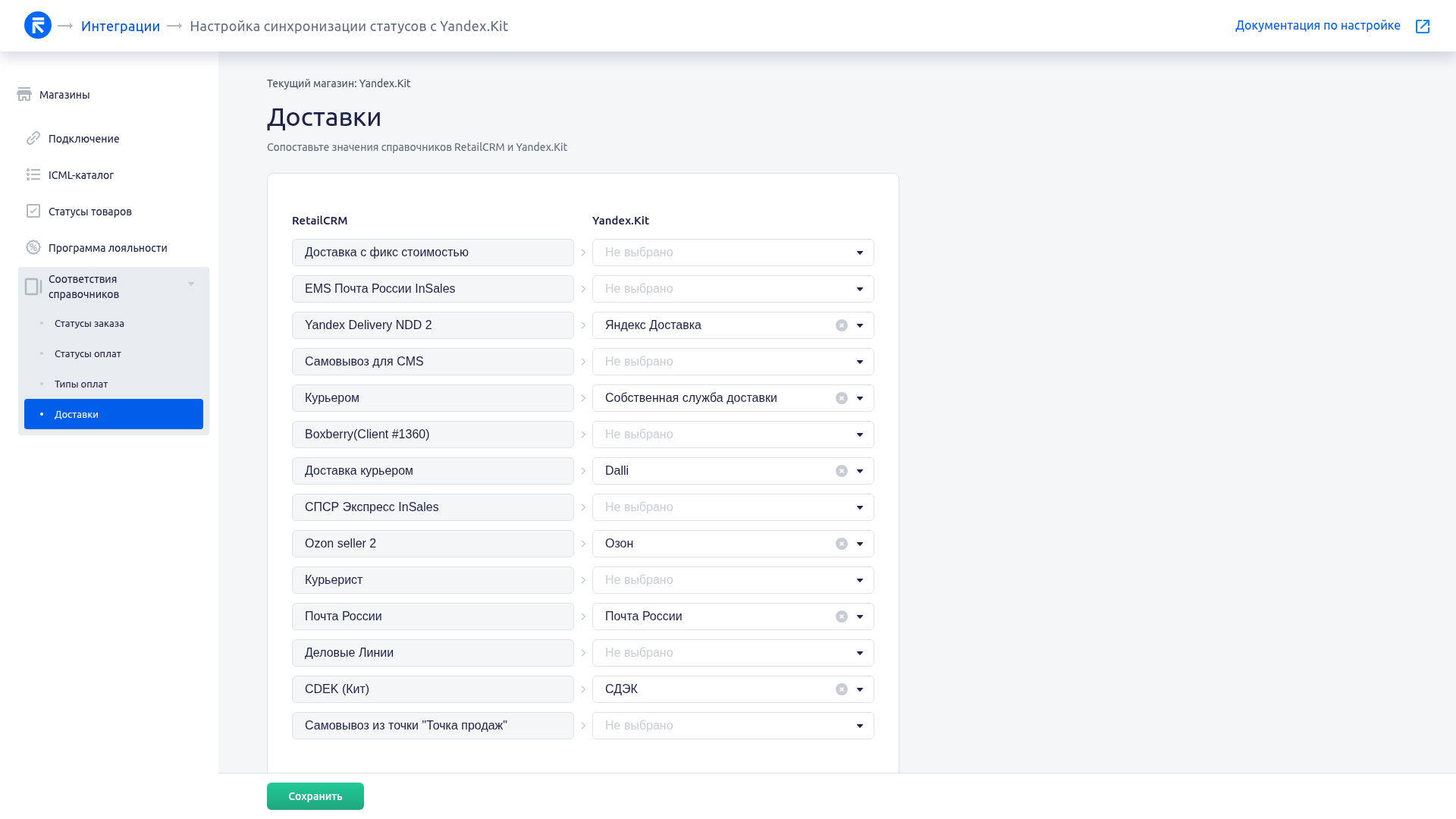
Task: Click the Yandex.Kit column header
Action: pos(620,221)
